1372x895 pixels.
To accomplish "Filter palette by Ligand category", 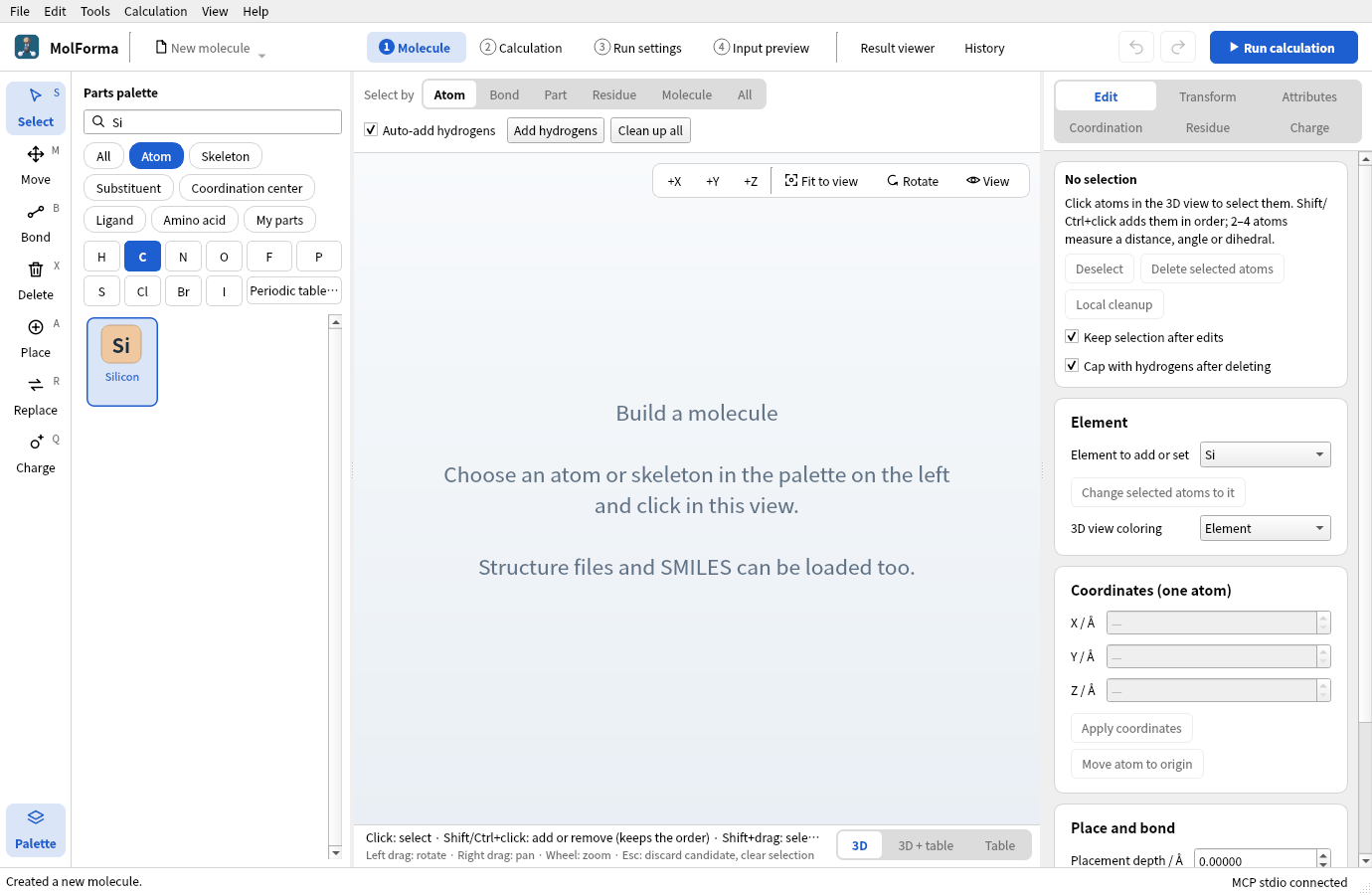I will click(114, 220).
